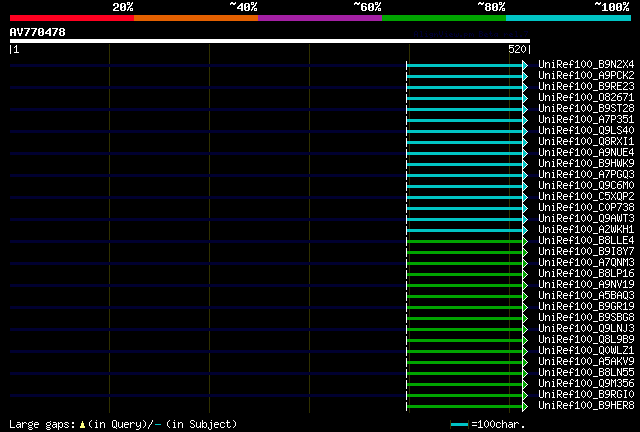
Task: Select the label UniRef100_B9GR19
Action: (x=586, y=307)
